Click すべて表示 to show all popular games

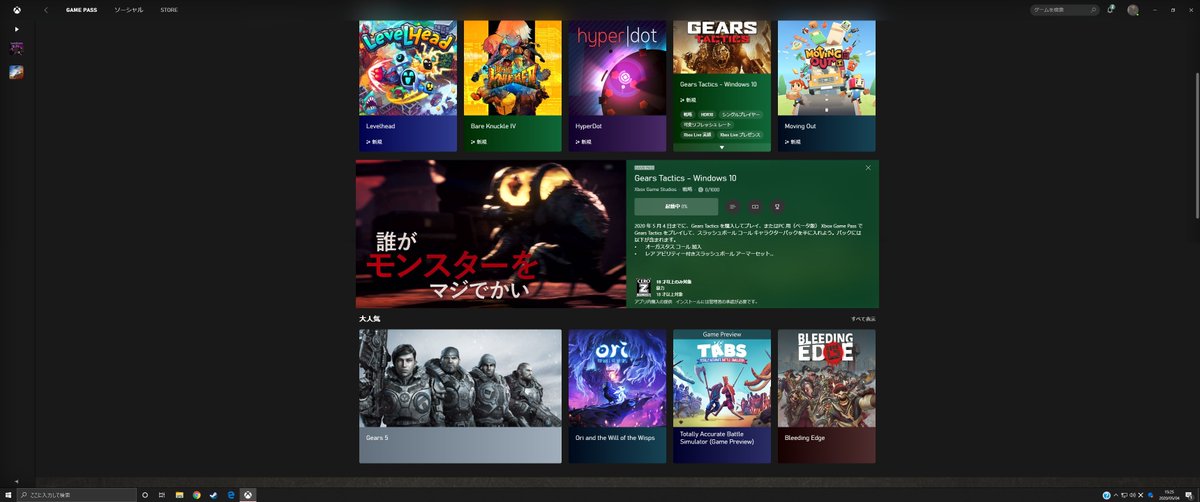(863, 319)
